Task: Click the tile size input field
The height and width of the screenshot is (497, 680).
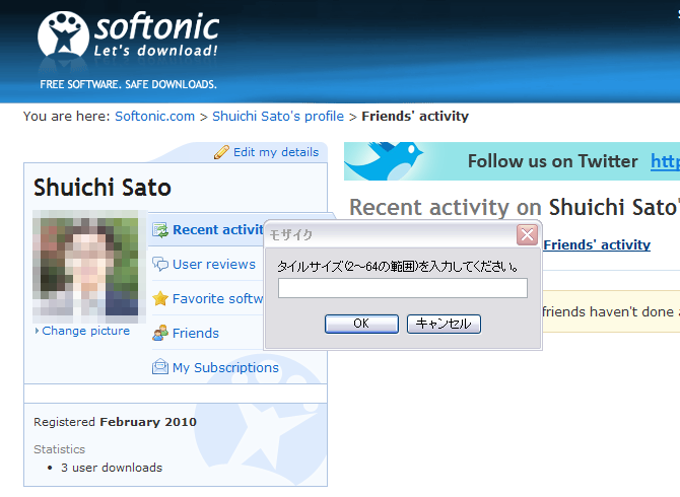Action: coord(403,288)
